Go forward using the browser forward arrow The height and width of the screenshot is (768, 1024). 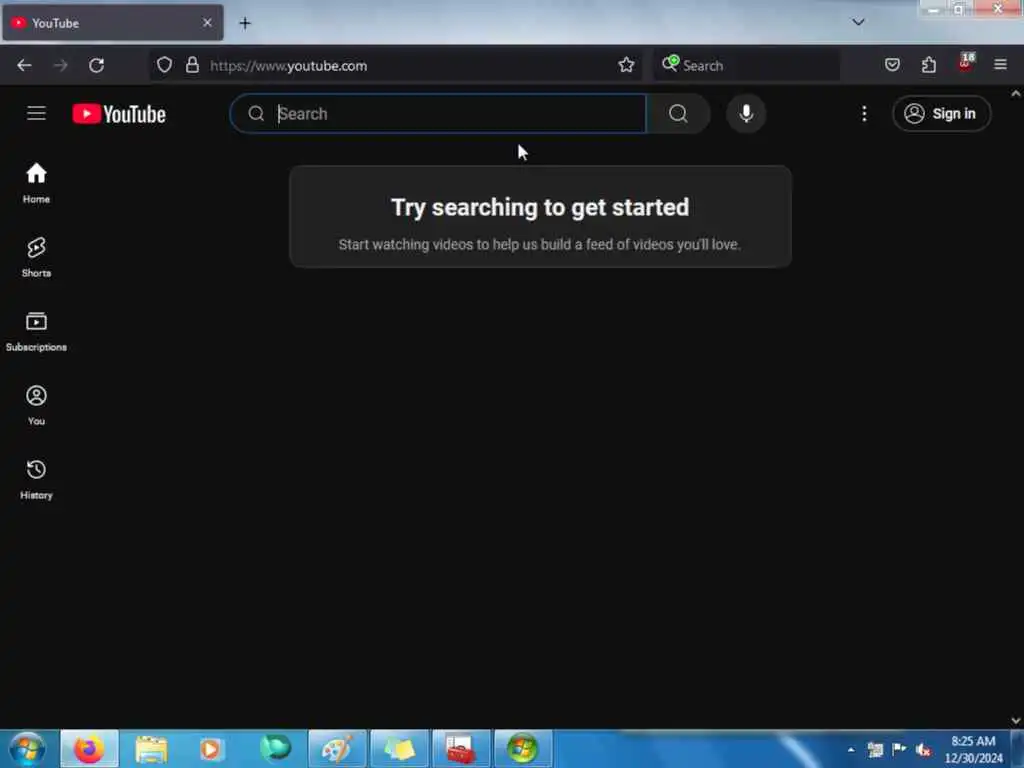[x=61, y=65]
